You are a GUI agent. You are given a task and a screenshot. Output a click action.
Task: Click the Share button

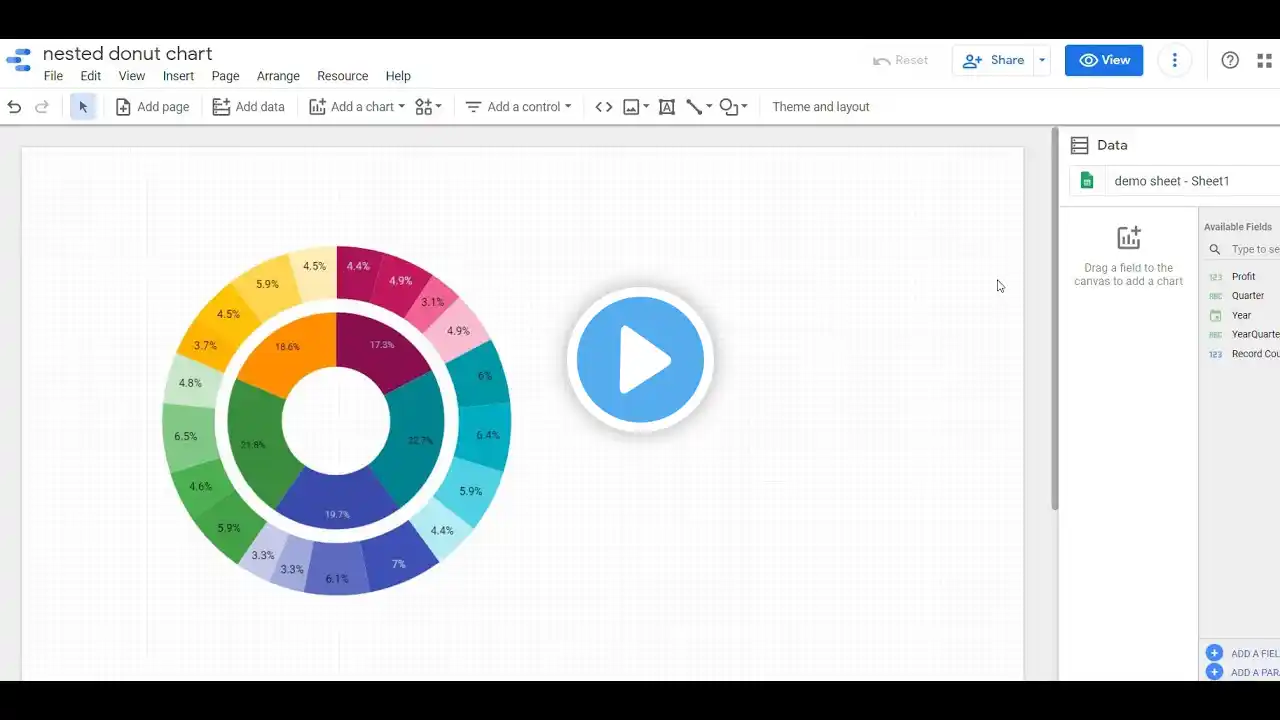[994, 60]
